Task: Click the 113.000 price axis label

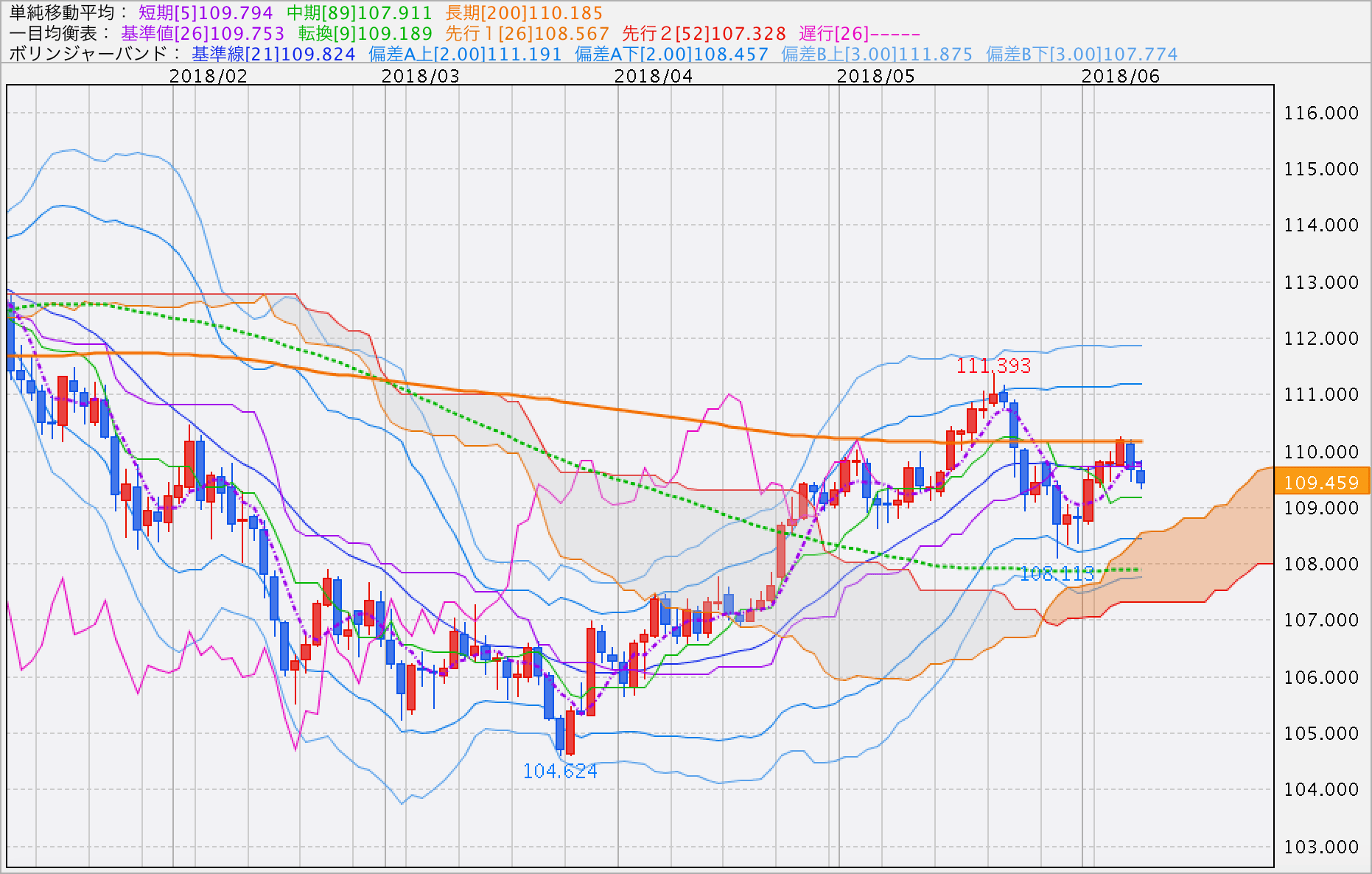Action: coord(1321,282)
